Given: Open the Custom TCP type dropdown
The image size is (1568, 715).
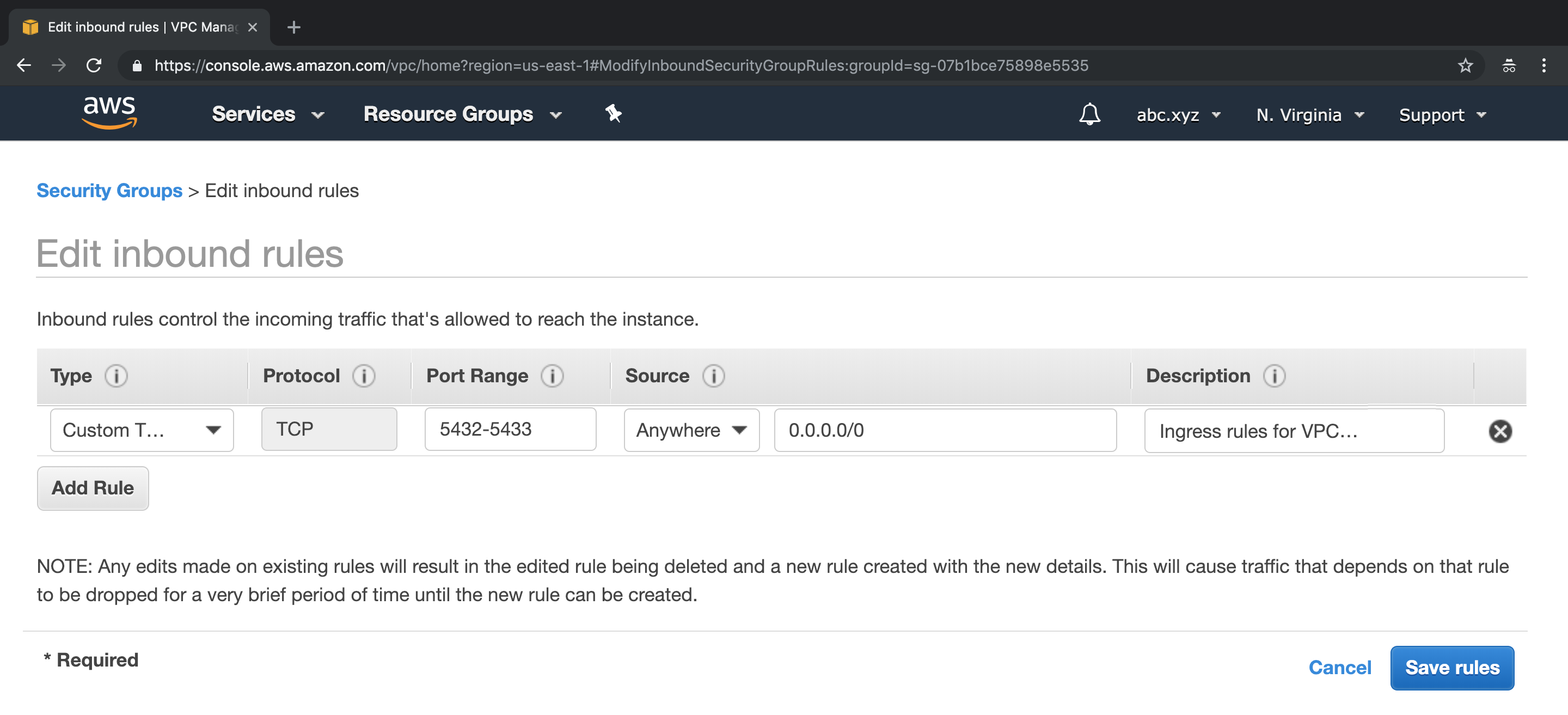Looking at the screenshot, I should (x=142, y=430).
